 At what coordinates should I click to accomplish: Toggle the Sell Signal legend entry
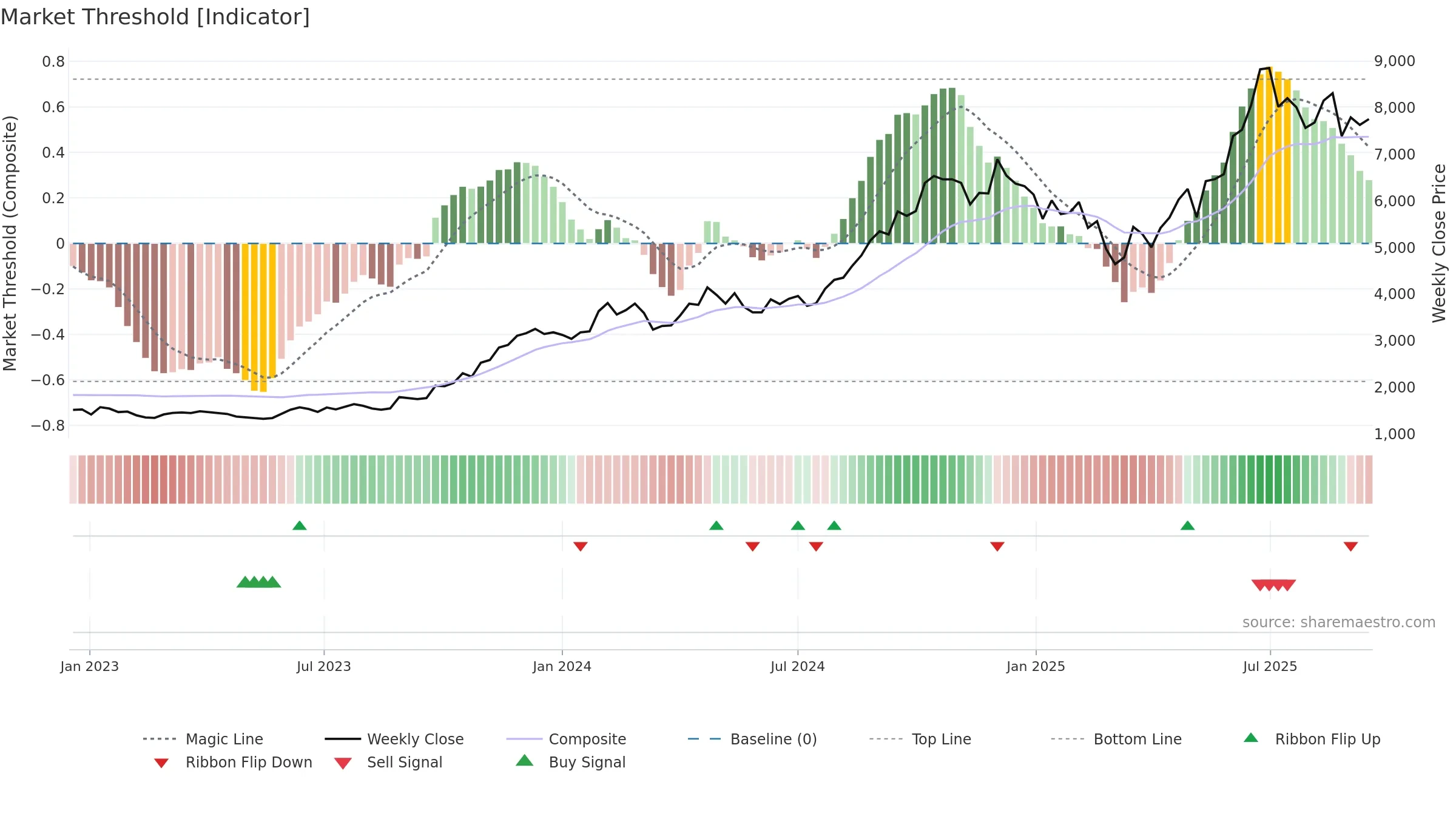click(388, 762)
